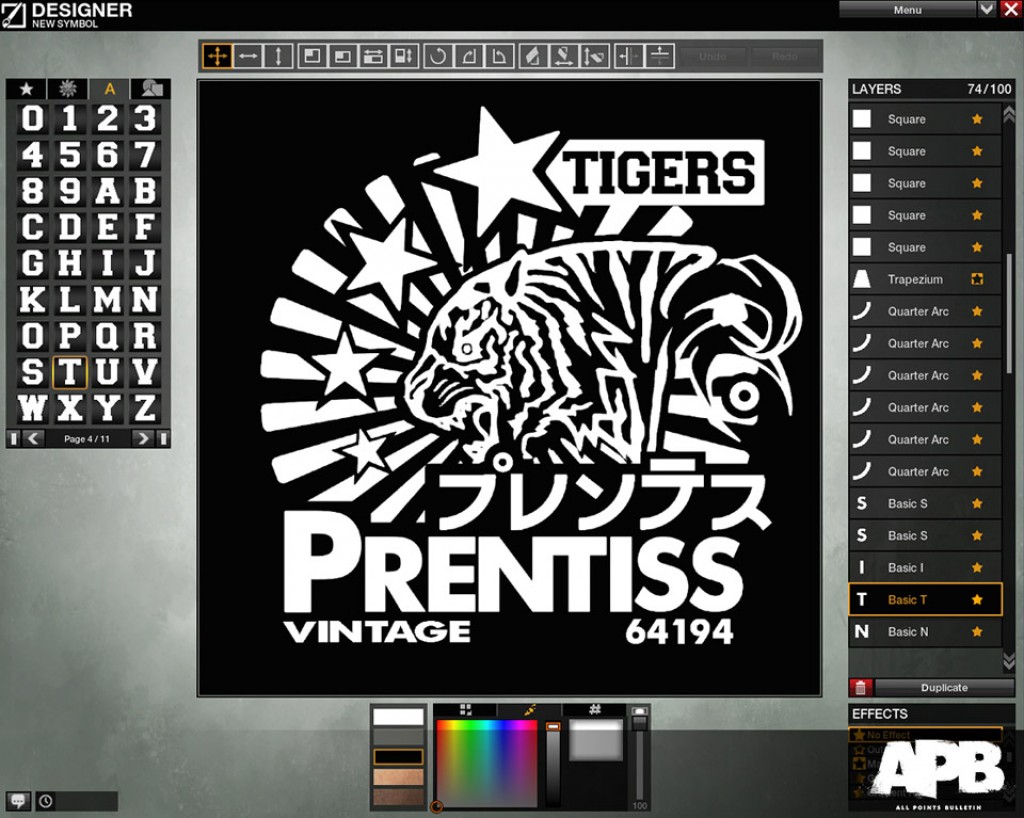
Task: Go to previous symbol page arrow
Action: point(33,439)
